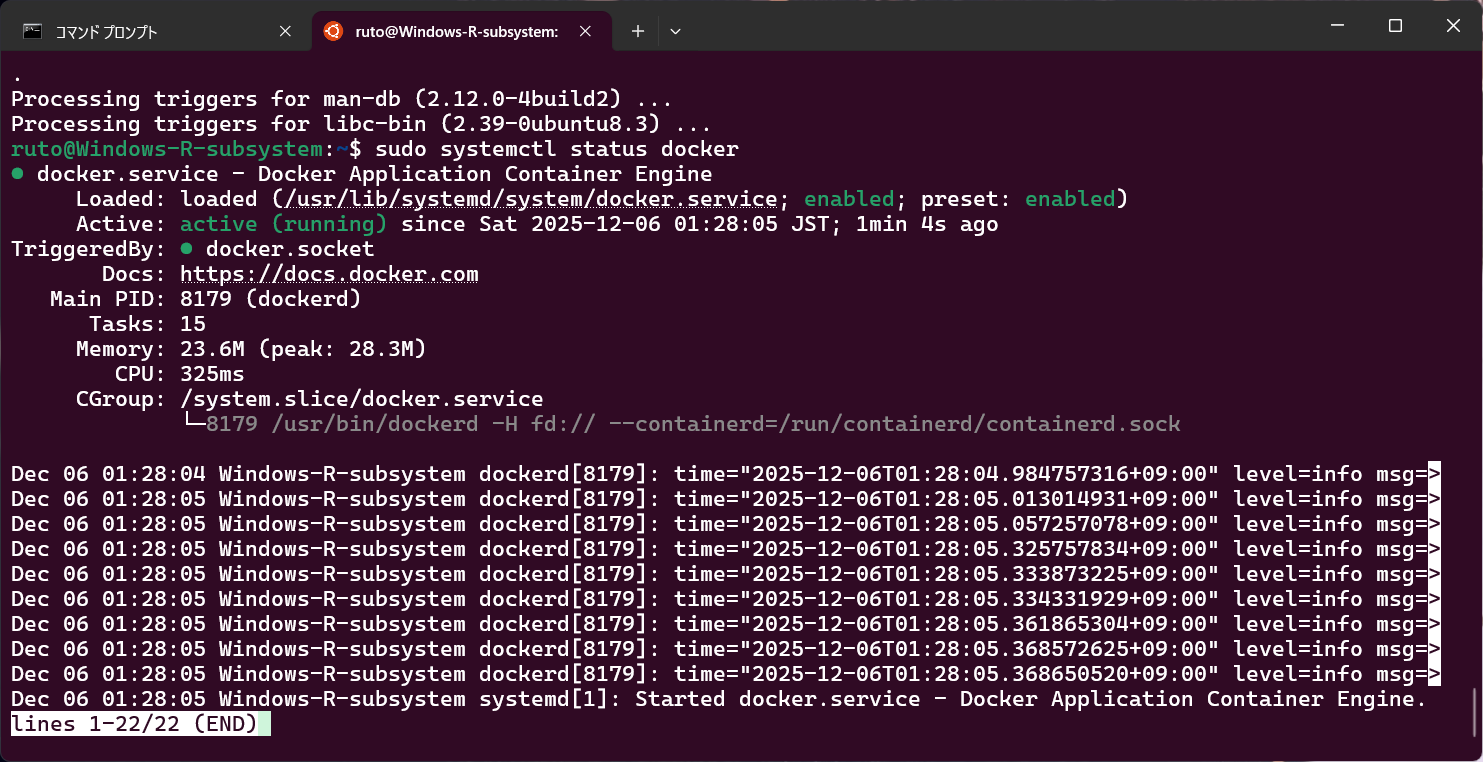Click the log line with time 01:28:05.057257078

pos(725,524)
